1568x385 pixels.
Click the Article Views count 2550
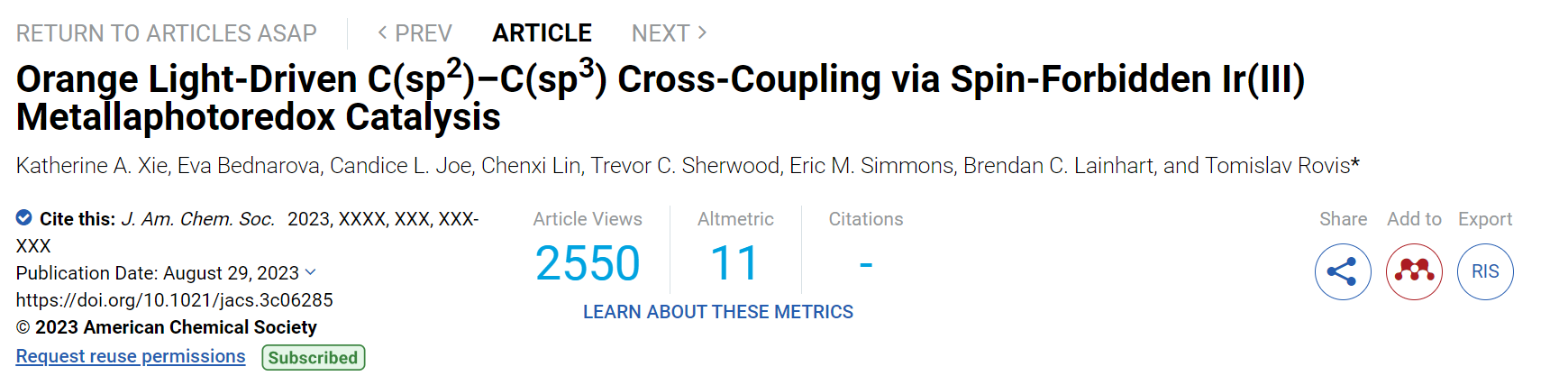click(x=588, y=264)
